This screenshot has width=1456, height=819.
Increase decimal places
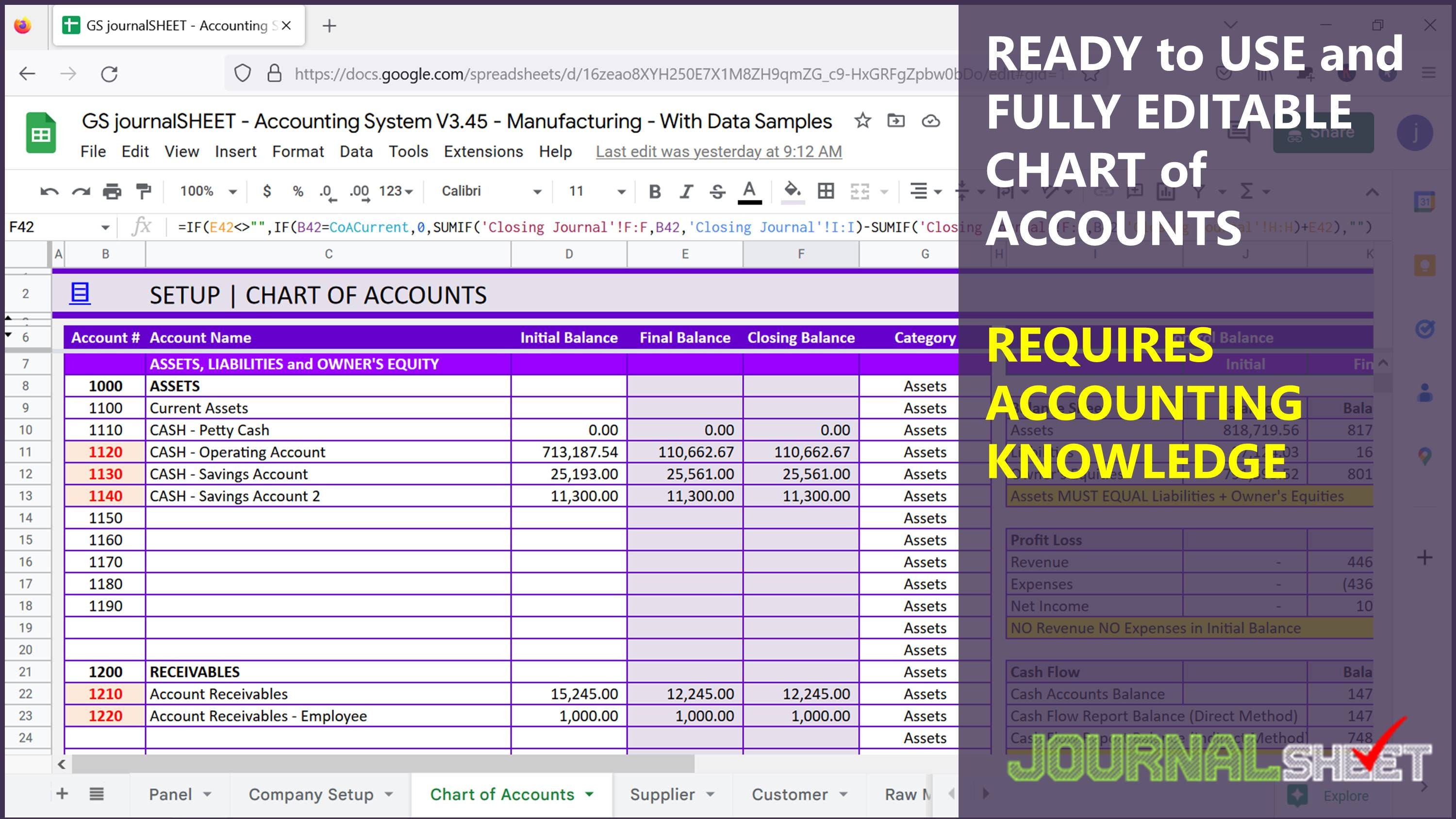pos(360,192)
